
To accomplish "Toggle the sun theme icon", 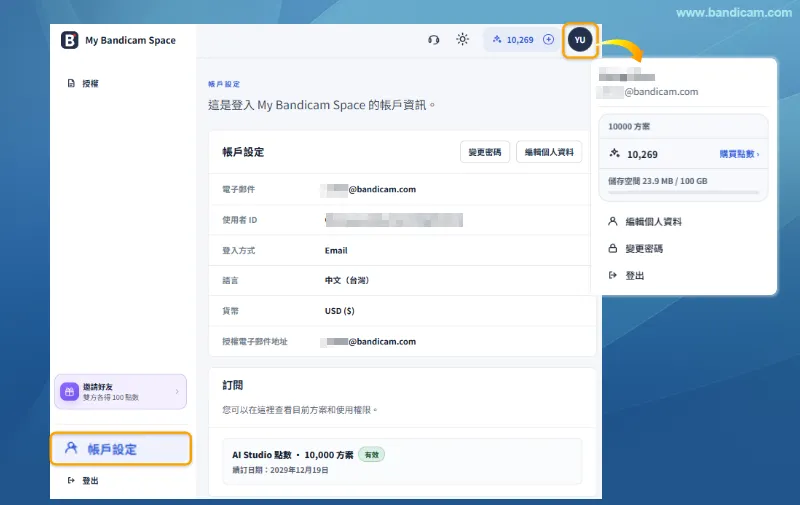I will click(x=463, y=39).
